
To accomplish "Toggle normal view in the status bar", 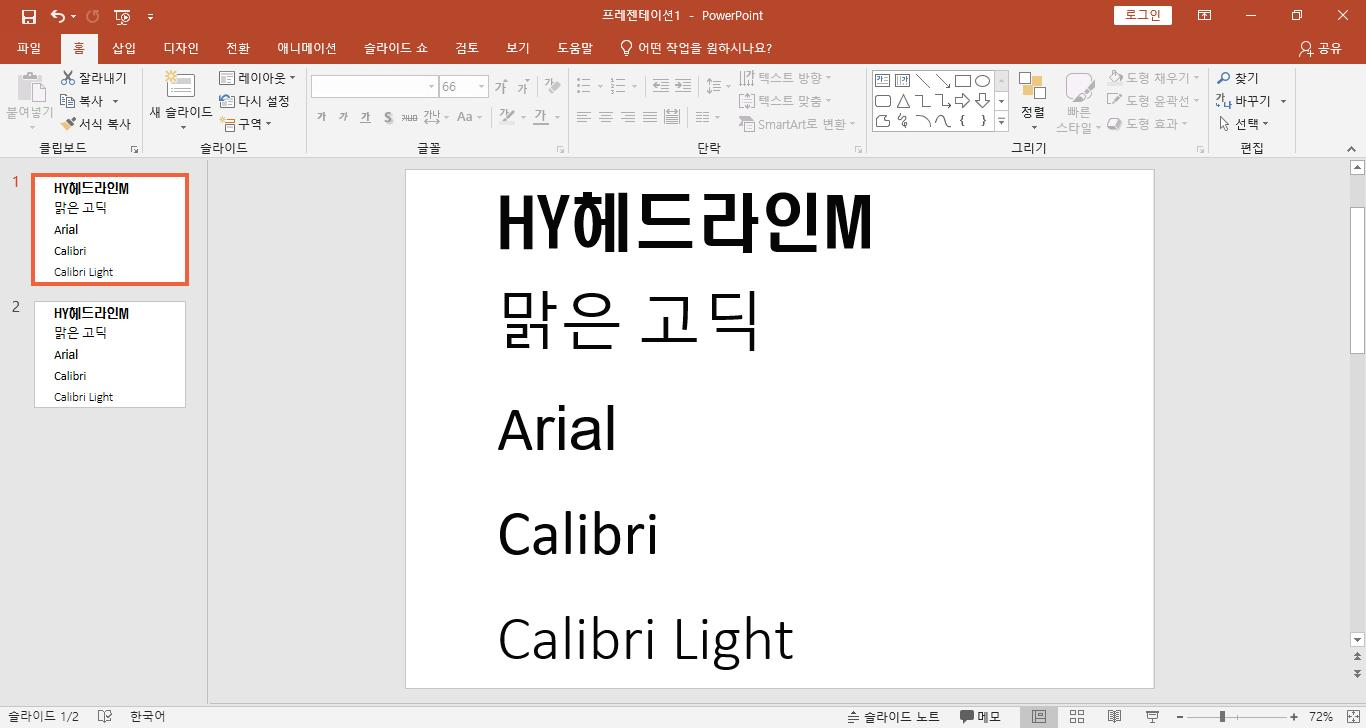I will (1039, 716).
